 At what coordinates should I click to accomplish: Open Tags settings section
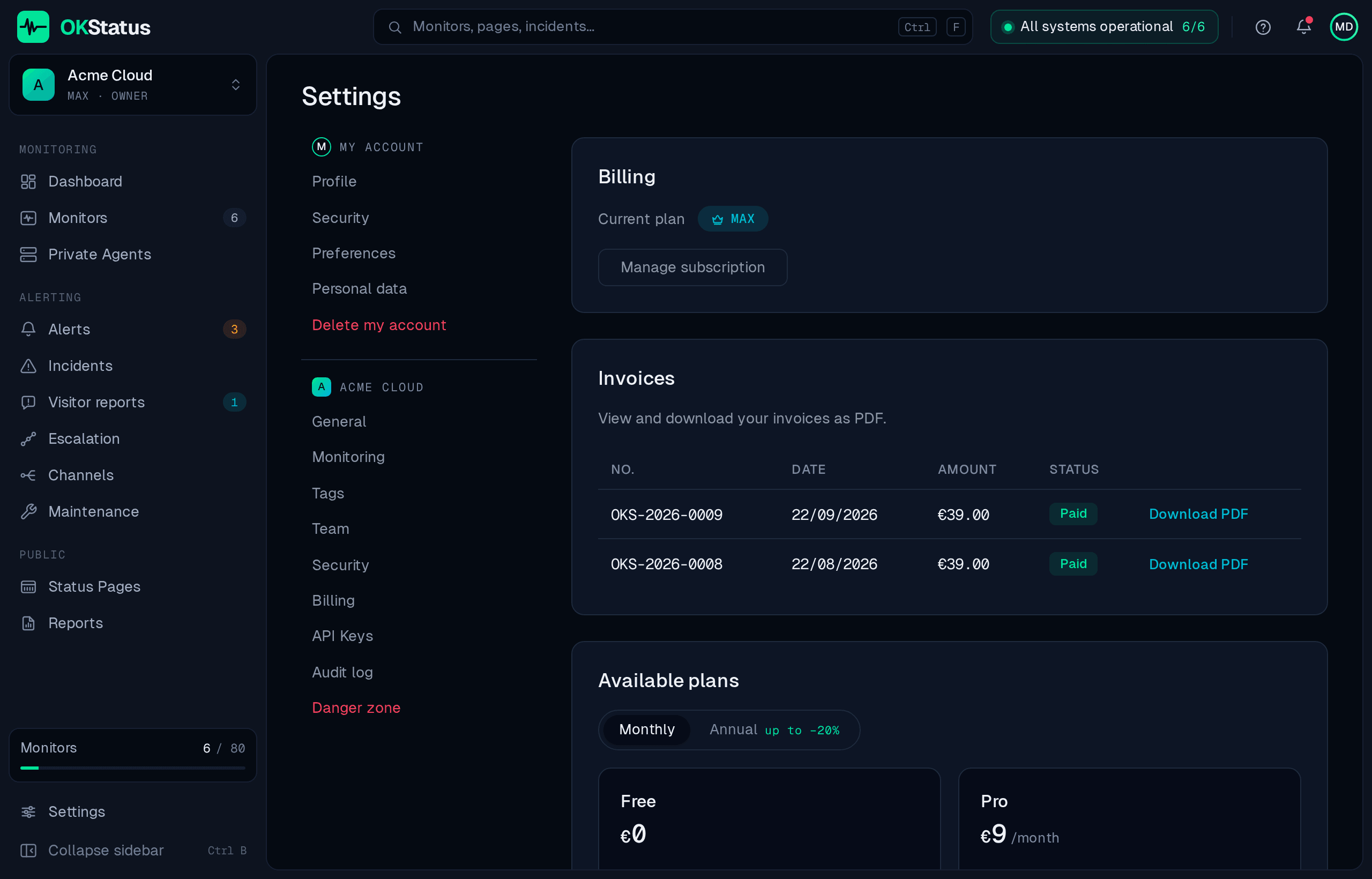coord(328,493)
